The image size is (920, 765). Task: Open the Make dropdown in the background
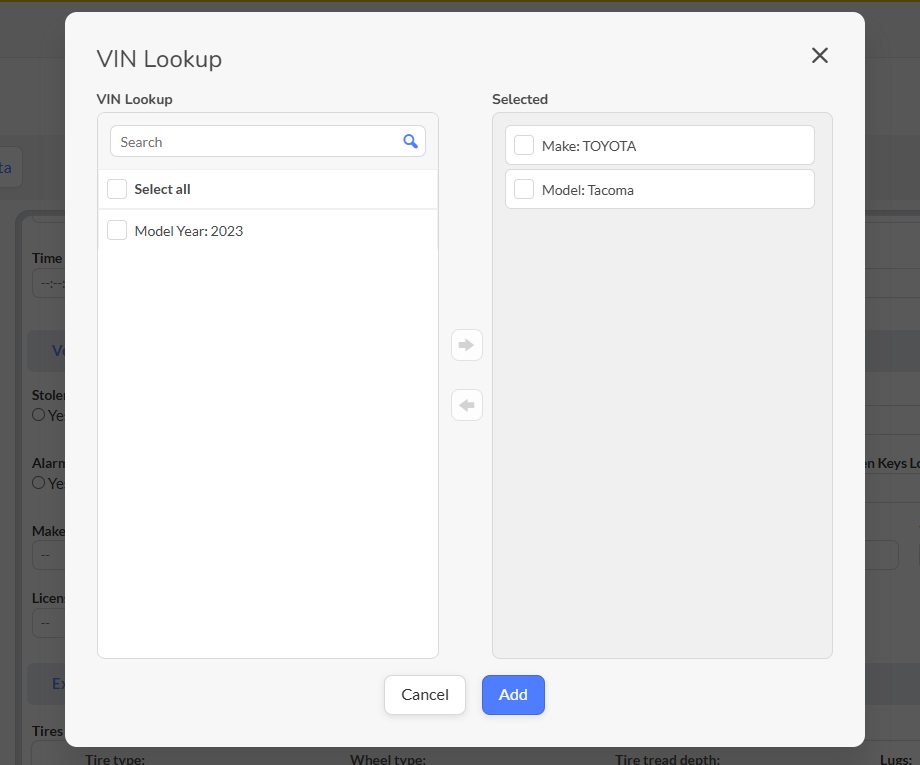pyautogui.click(x=48, y=555)
